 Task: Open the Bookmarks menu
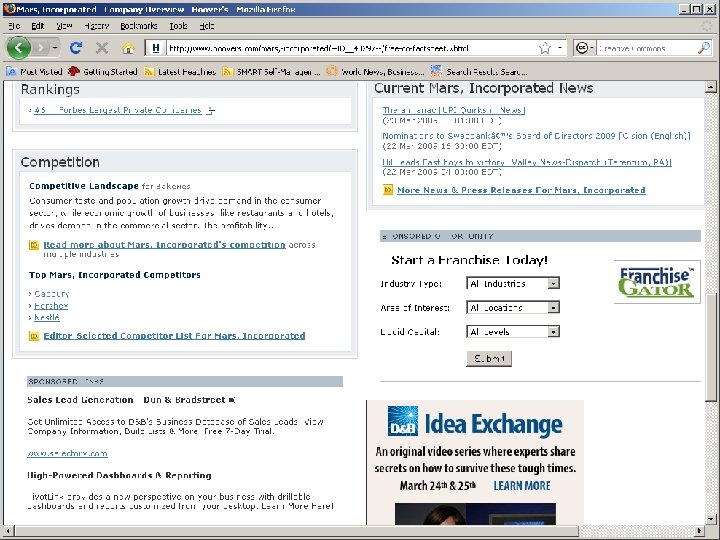click(x=139, y=26)
